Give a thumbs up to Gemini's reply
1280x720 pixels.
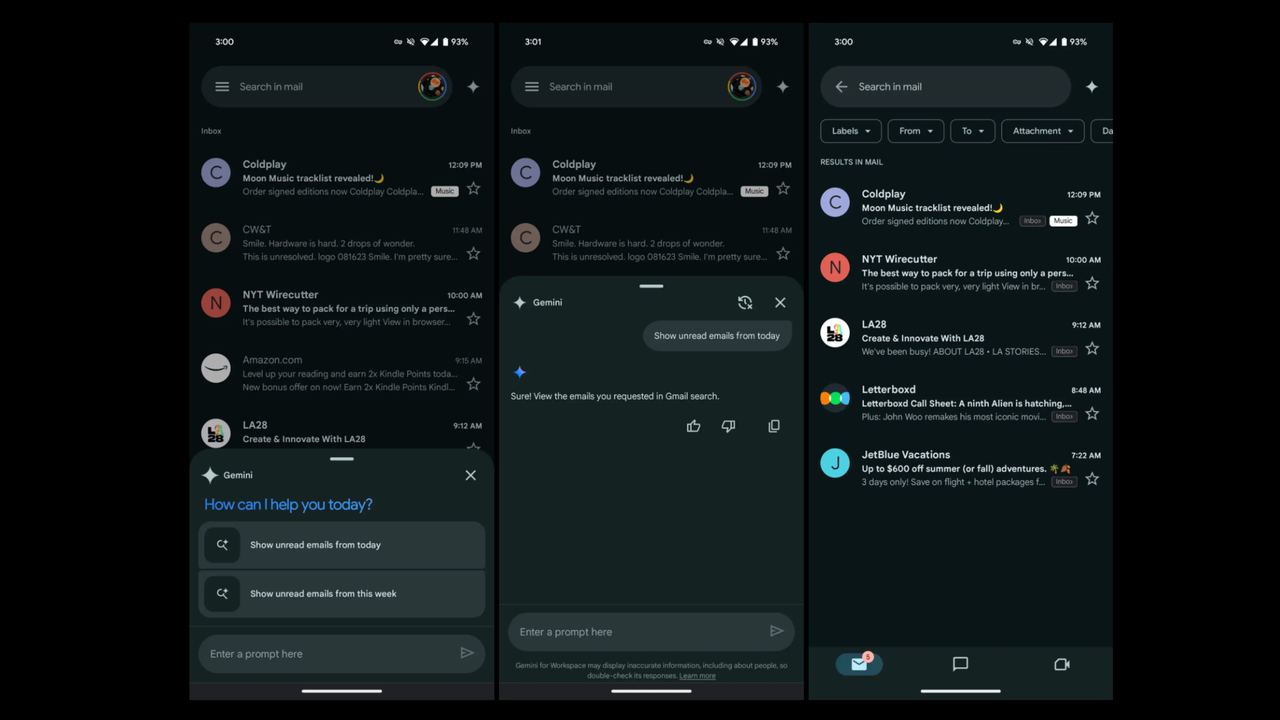(x=693, y=426)
